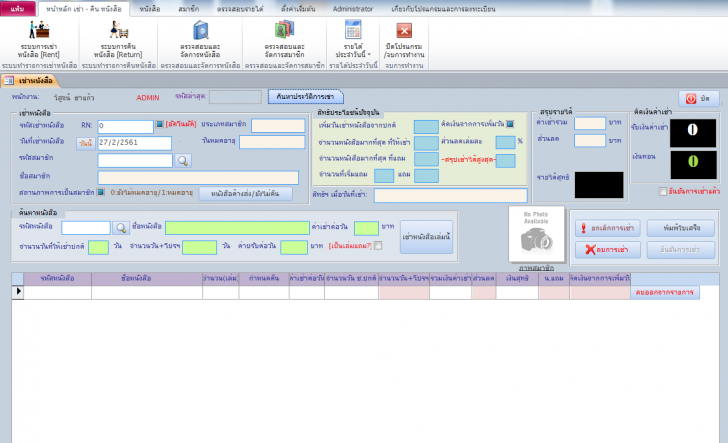The width and height of the screenshot is (728, 443).
Task: Open the Administrator ribbon tab
Action: [x=353, y=9]
